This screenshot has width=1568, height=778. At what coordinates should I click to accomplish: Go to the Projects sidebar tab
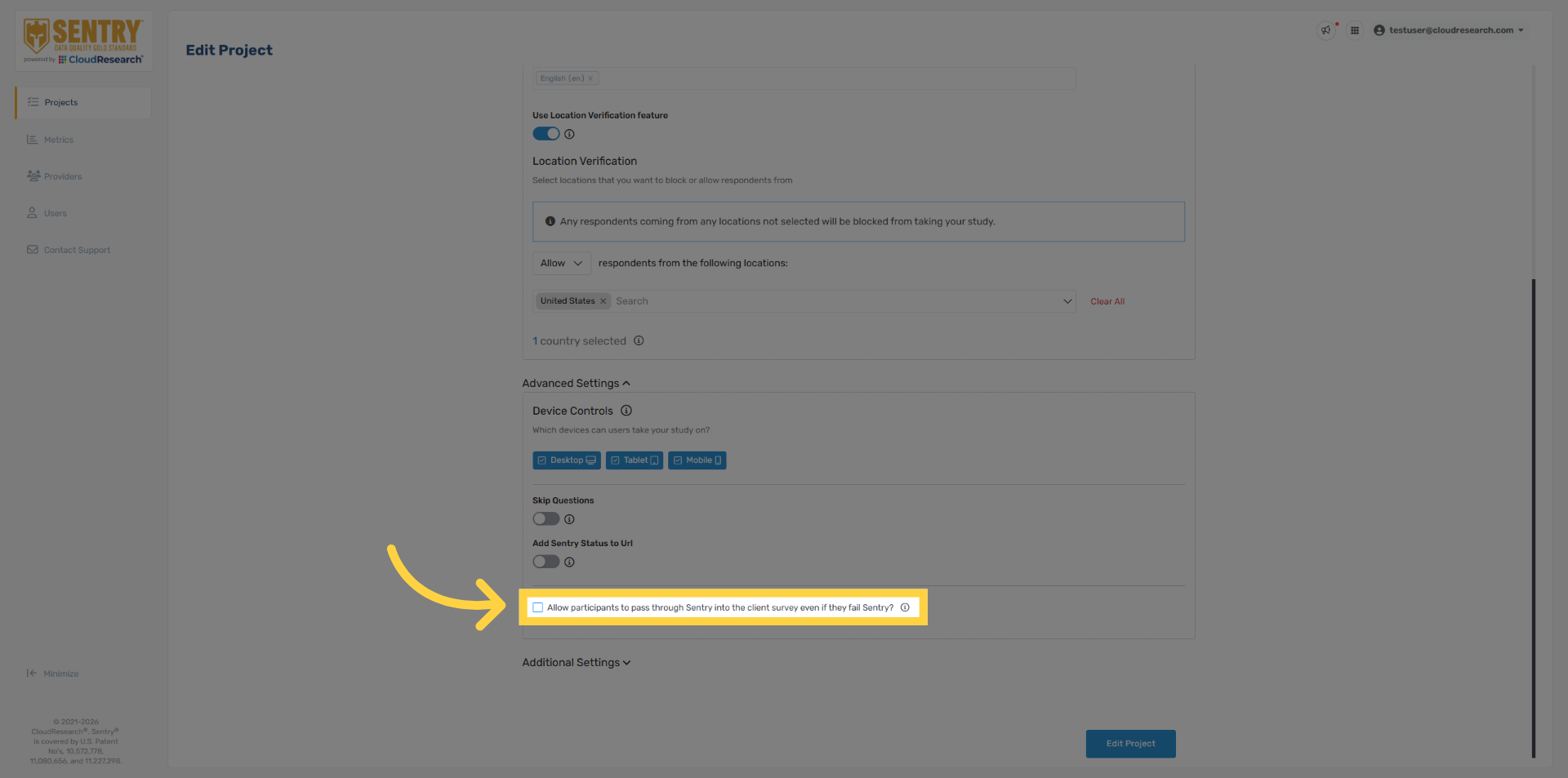pos(61,102)
